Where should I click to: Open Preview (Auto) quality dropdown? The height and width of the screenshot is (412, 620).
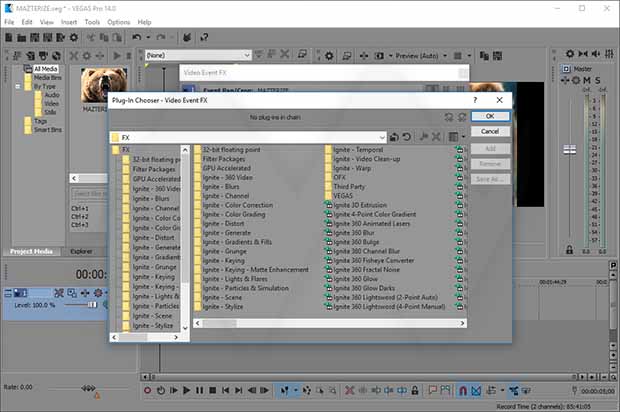[x=445, y=56]
